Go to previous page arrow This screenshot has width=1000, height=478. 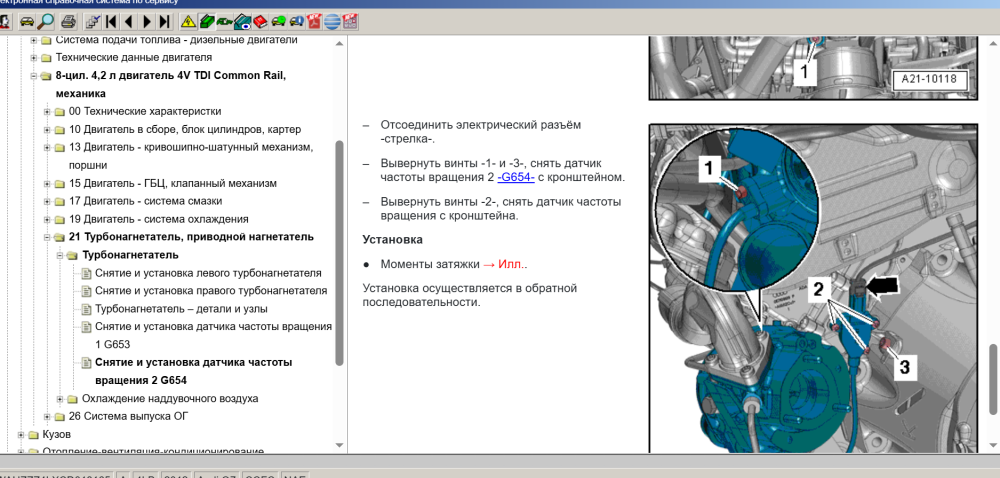(129, 22)
